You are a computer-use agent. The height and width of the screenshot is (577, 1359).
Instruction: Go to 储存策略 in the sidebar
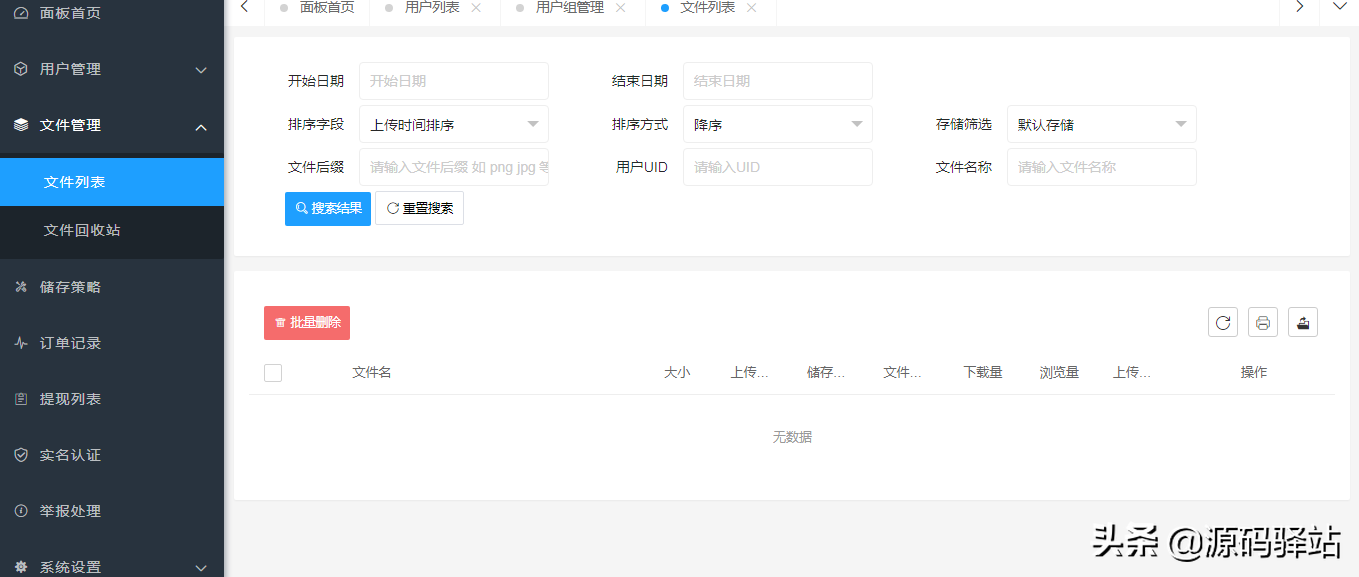click(112, 287)
